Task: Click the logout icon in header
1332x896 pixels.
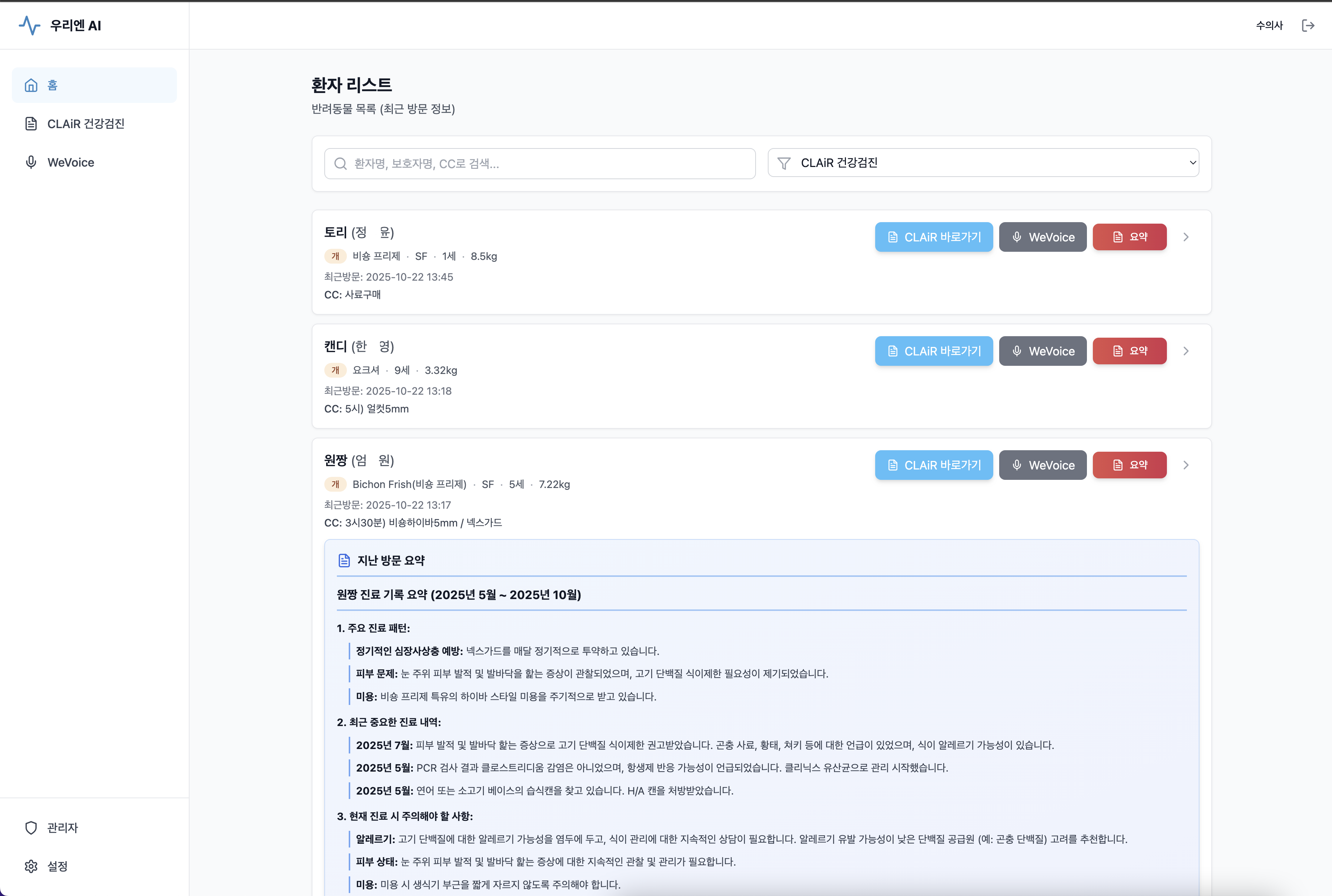Action: click(x=1308, y=25)
